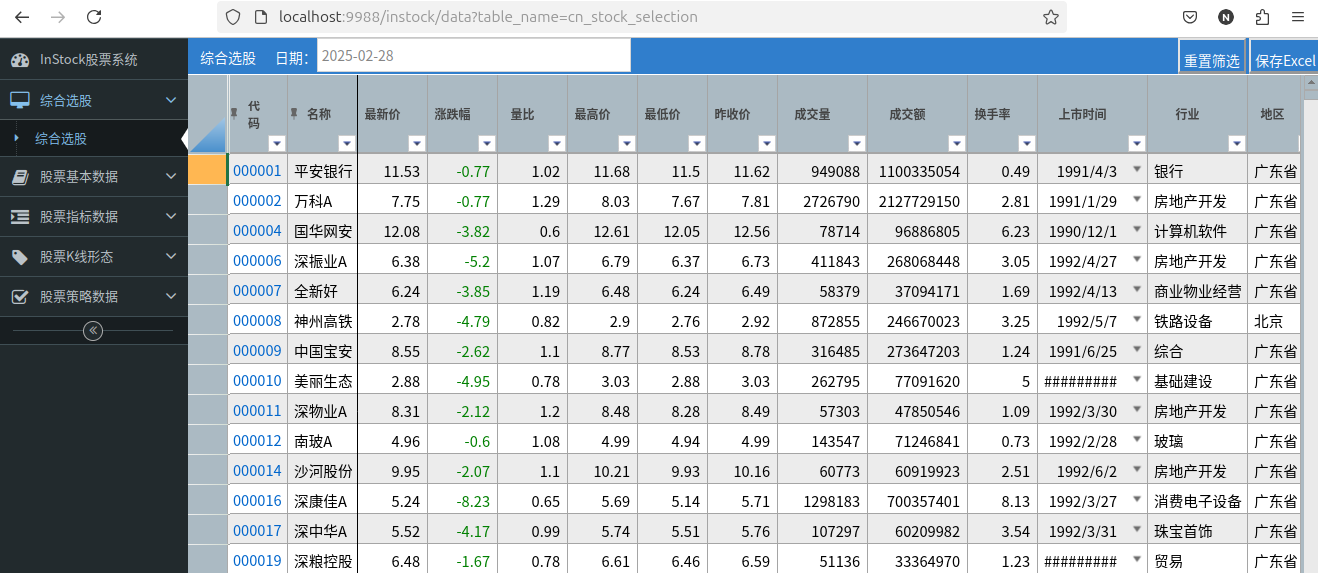Viewport: 1318px width, 573px height.
Task: Click the vertical scrollbar up arrow of grid
Action: click(1309, 84)
